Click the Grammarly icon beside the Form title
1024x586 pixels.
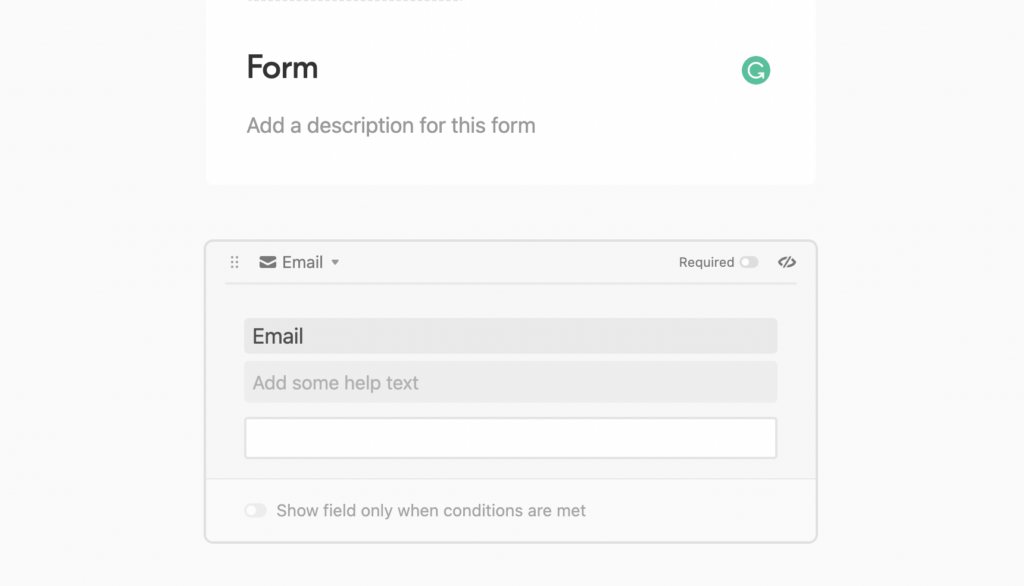coord(756,70)
